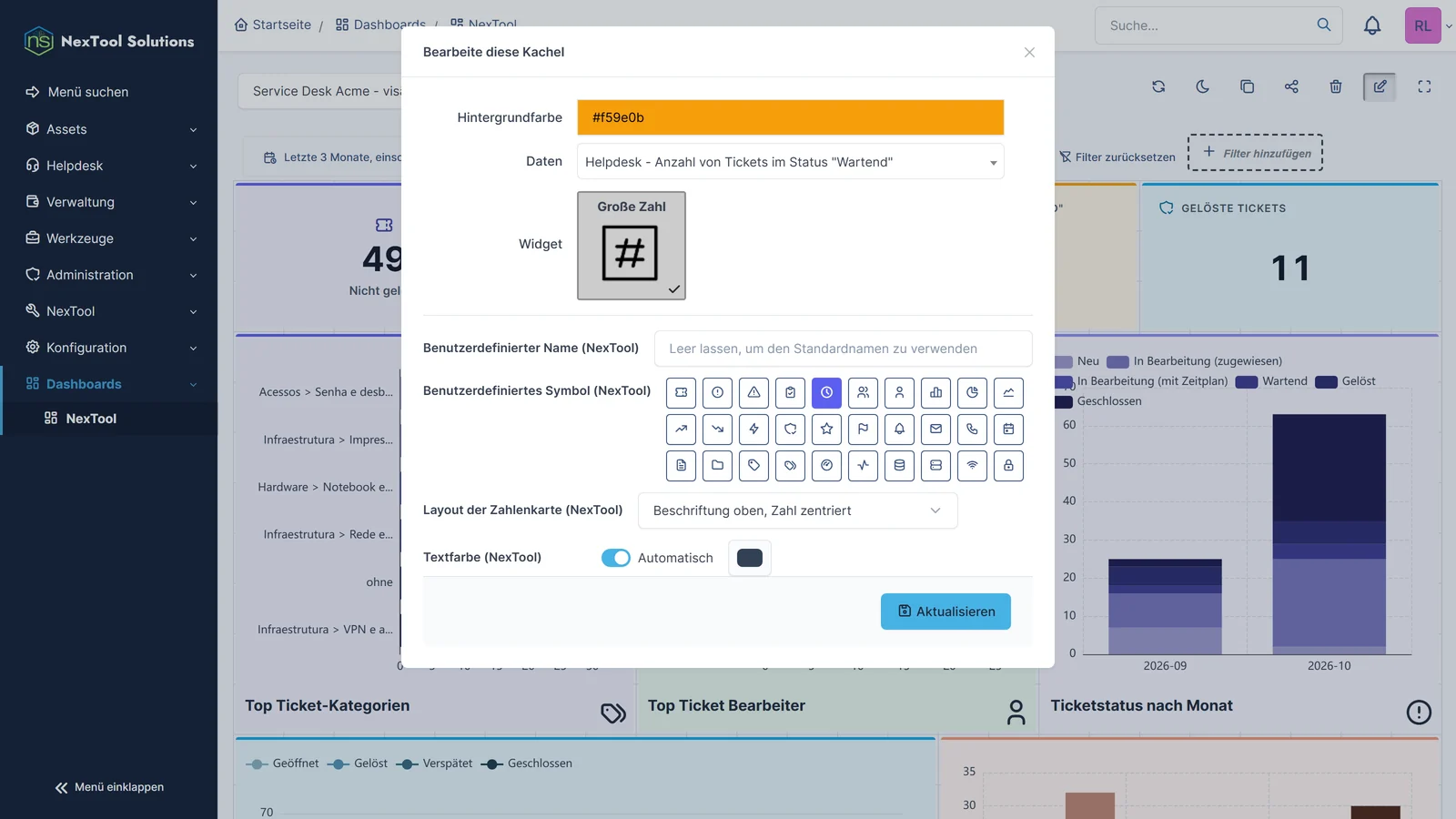The image size is (1456, 819).
Task: Select the padlock symbol
Action: click(1008, 465)
